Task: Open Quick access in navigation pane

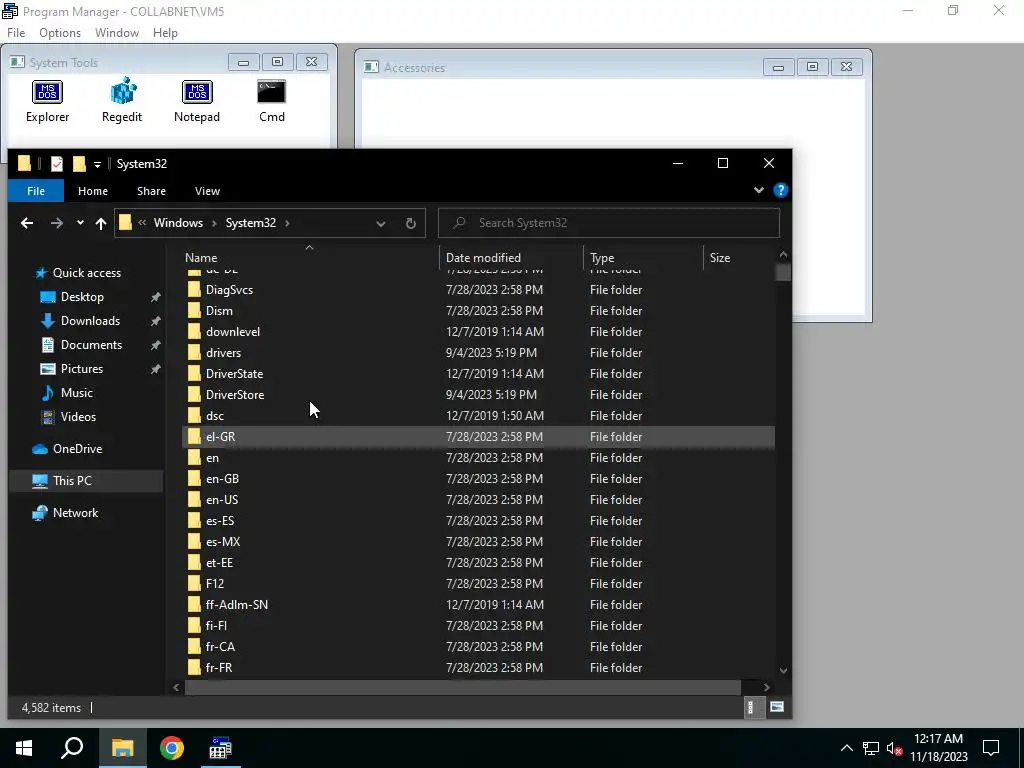Action: pos(86,272)
